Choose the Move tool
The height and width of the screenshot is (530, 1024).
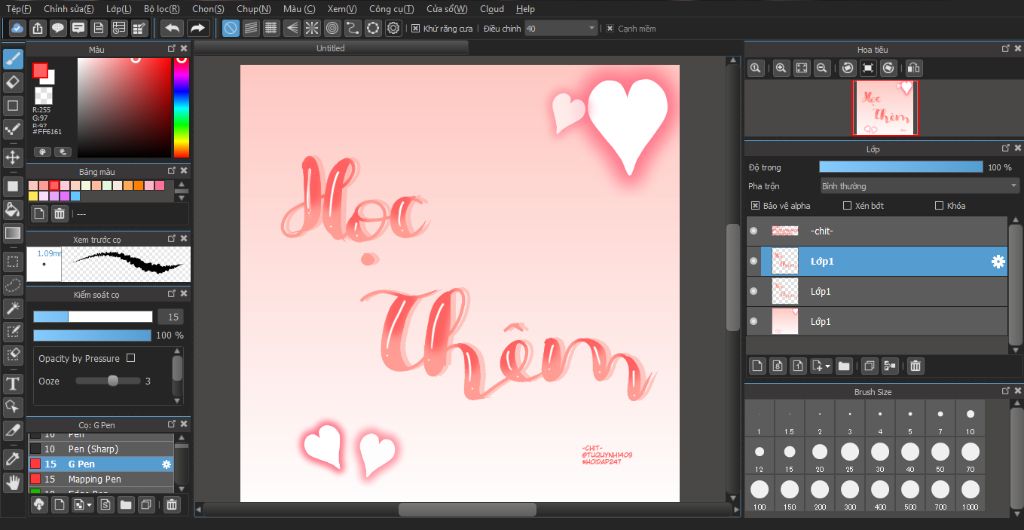click(13, 157)
